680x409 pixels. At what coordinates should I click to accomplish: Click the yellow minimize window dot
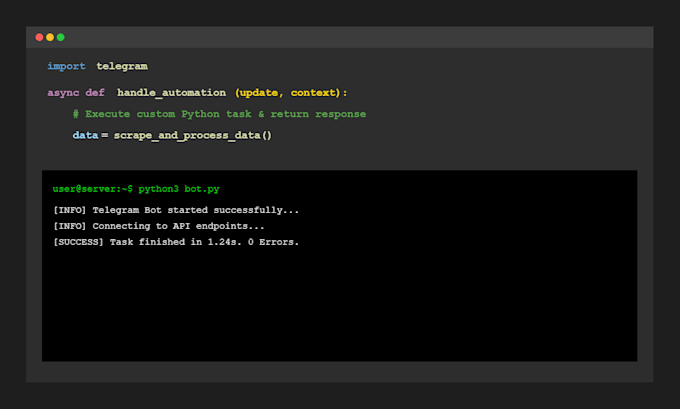50,37
